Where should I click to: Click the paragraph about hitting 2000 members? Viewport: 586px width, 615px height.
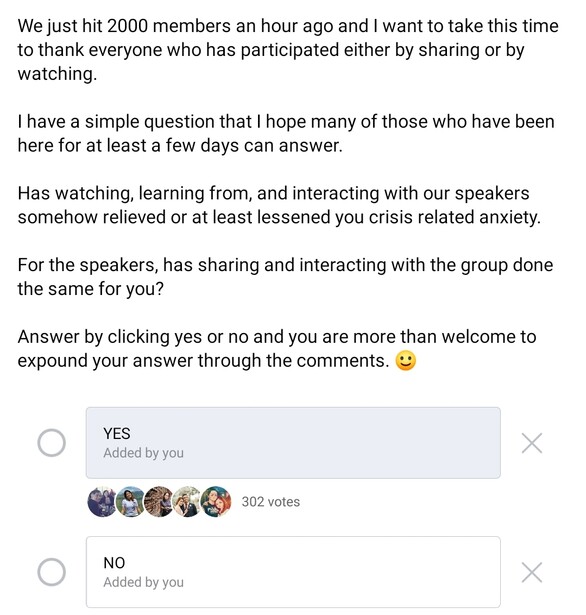click(x=288, y=50)
